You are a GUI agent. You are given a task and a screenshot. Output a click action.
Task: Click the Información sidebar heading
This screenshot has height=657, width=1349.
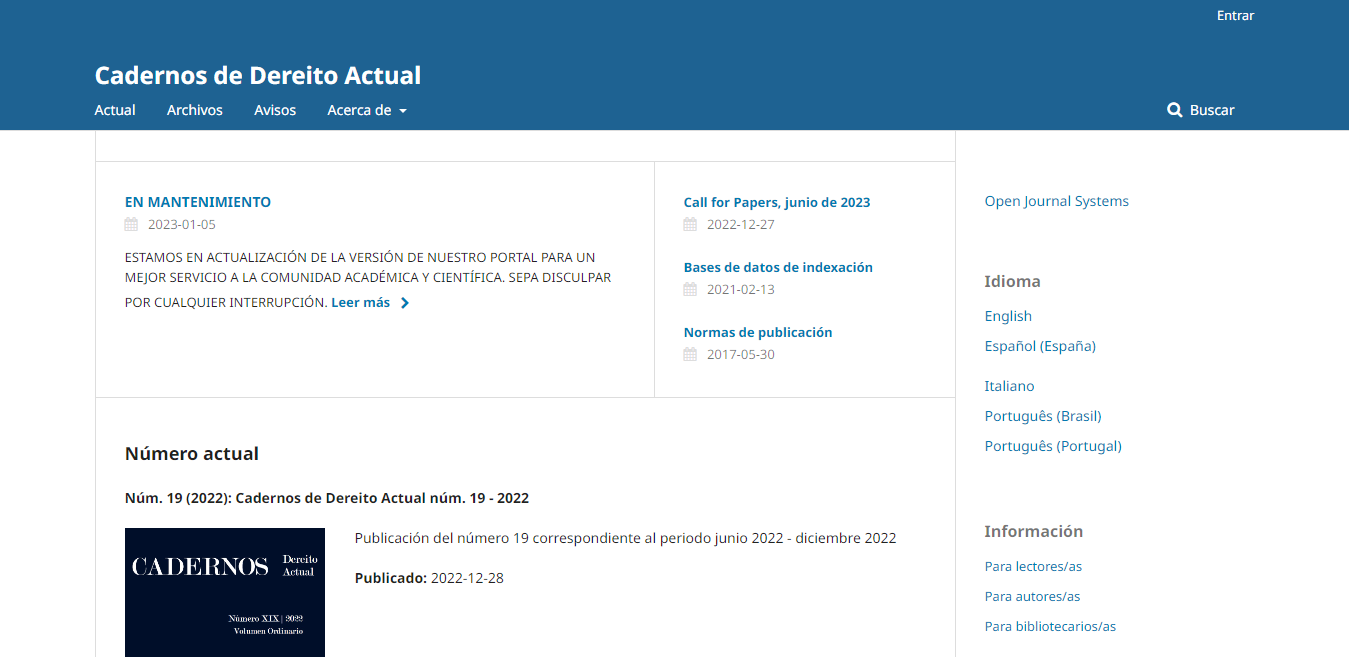click(1034, 531)
